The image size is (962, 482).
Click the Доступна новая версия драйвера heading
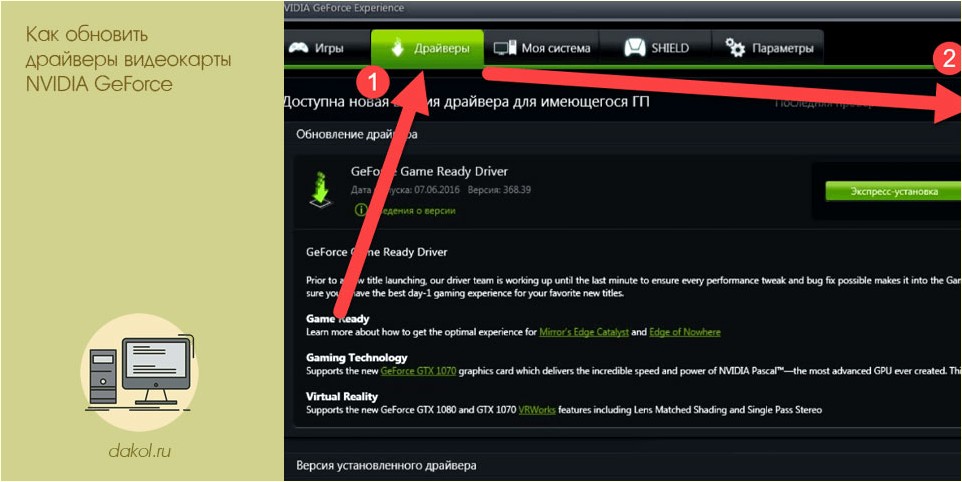(466, 102)
